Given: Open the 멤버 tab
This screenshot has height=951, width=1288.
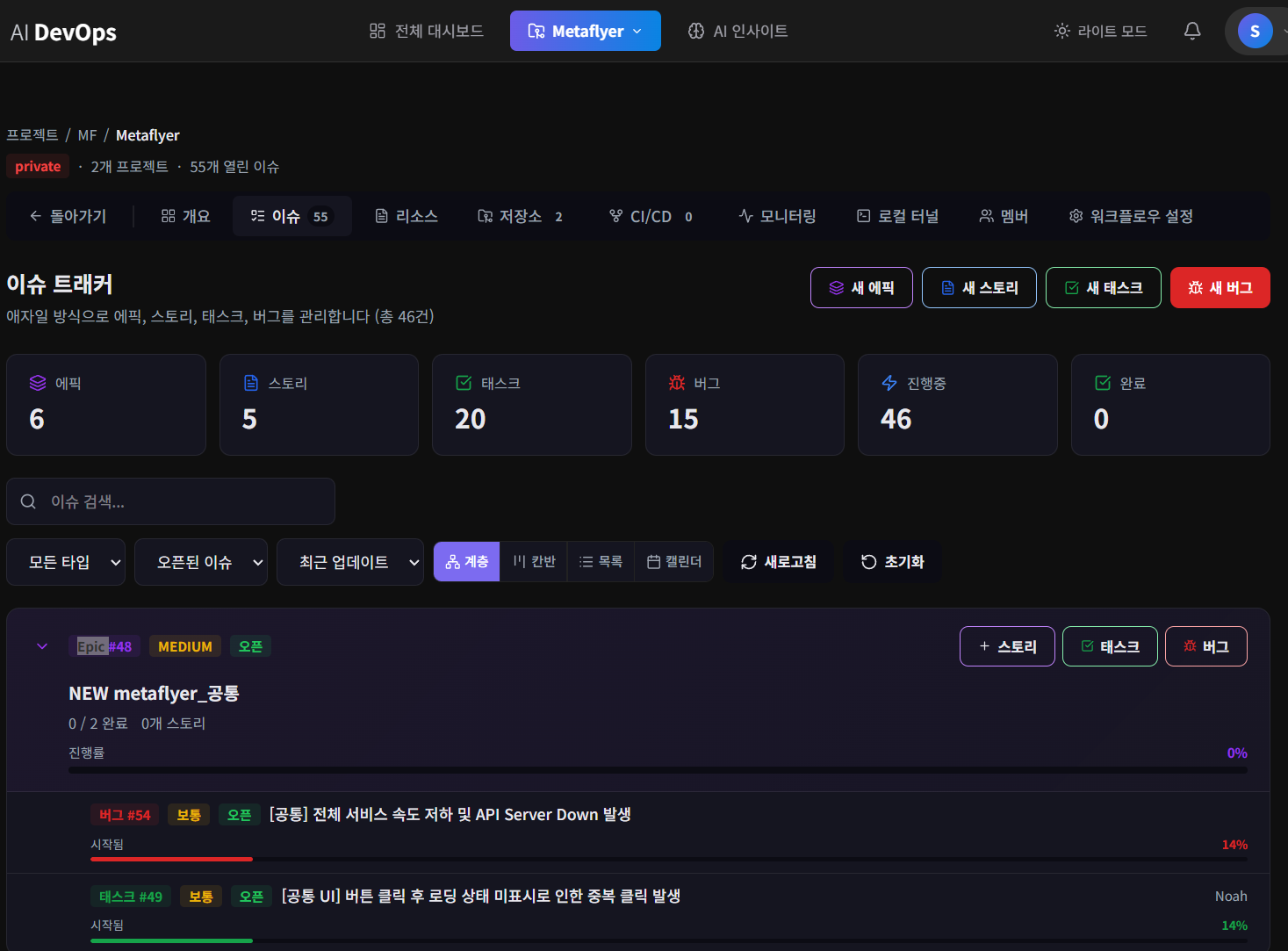Looking at the screenshot, I should pos(1004,216).
